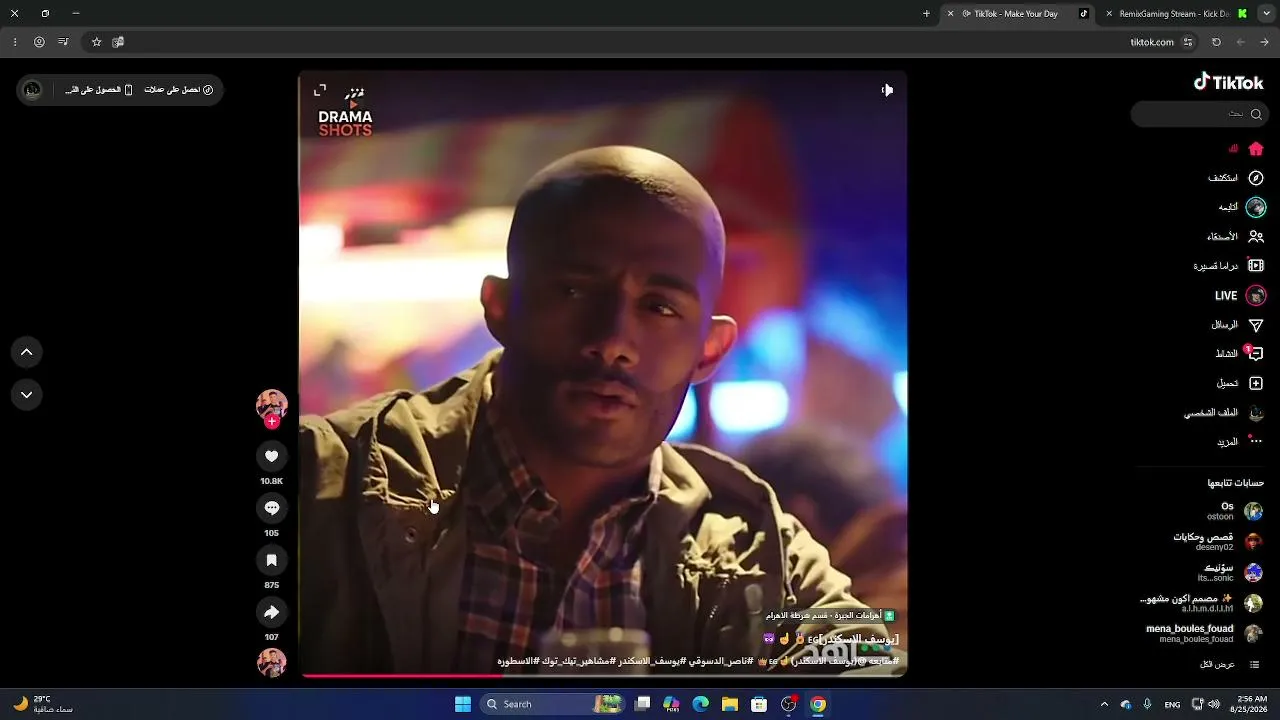Open the creator's avatar above the like button

(x=271, y=404)
